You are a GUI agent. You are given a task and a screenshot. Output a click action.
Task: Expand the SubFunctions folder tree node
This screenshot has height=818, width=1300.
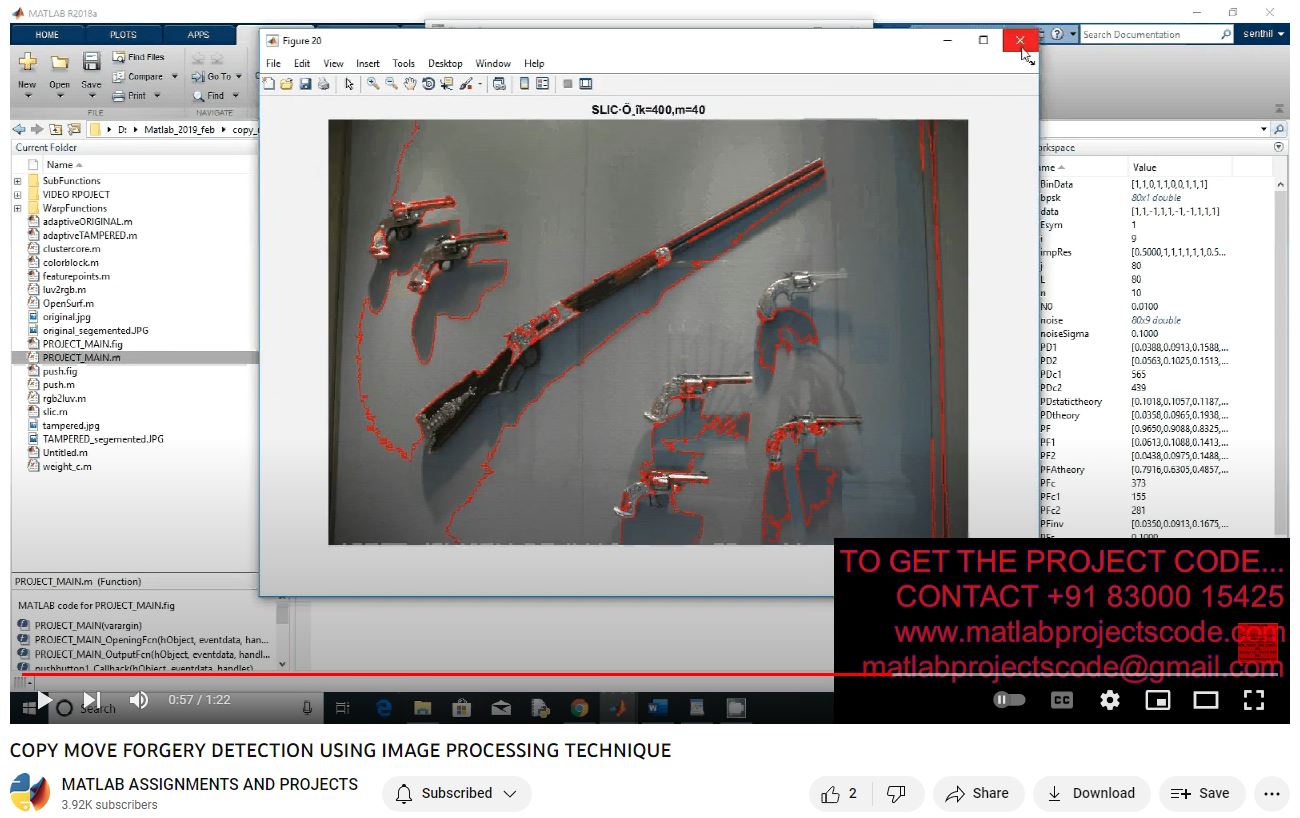click(x=17, y=181)
